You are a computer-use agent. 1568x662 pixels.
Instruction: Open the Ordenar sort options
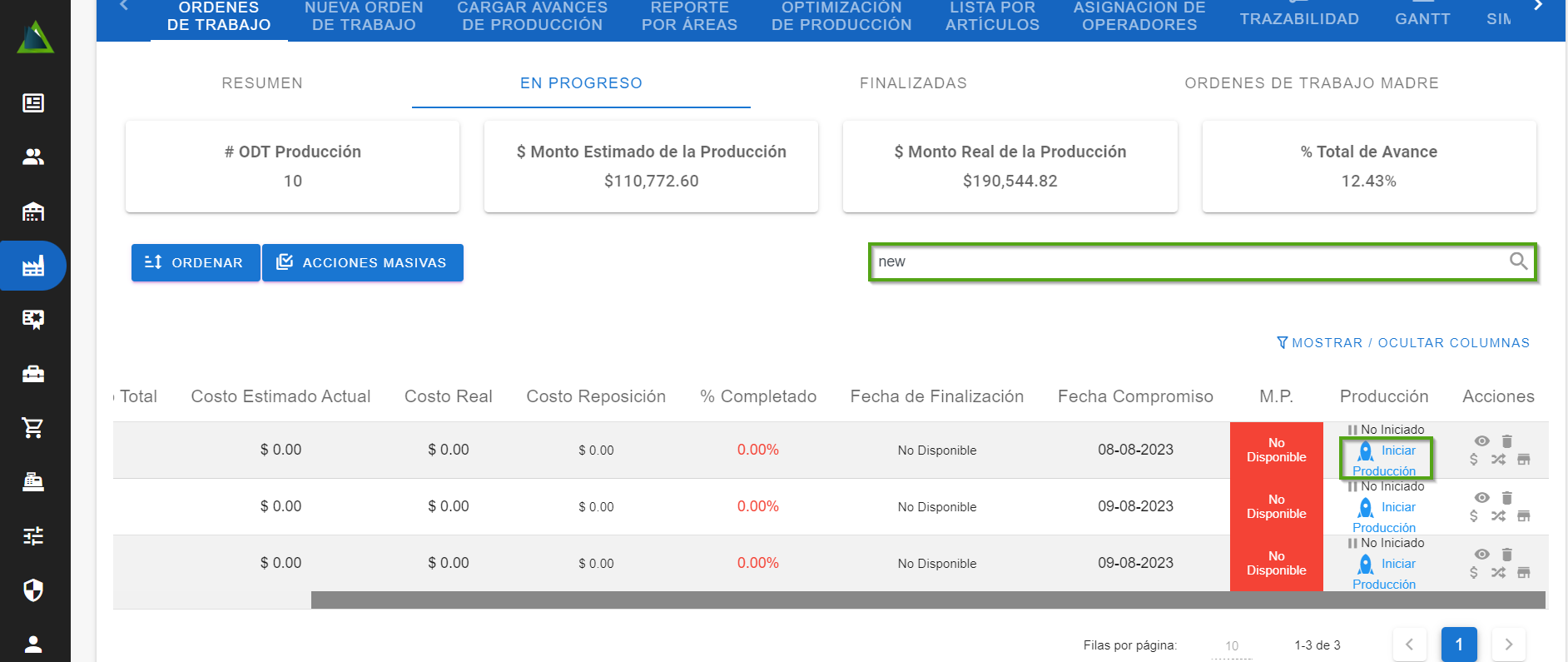pos(196,263)
